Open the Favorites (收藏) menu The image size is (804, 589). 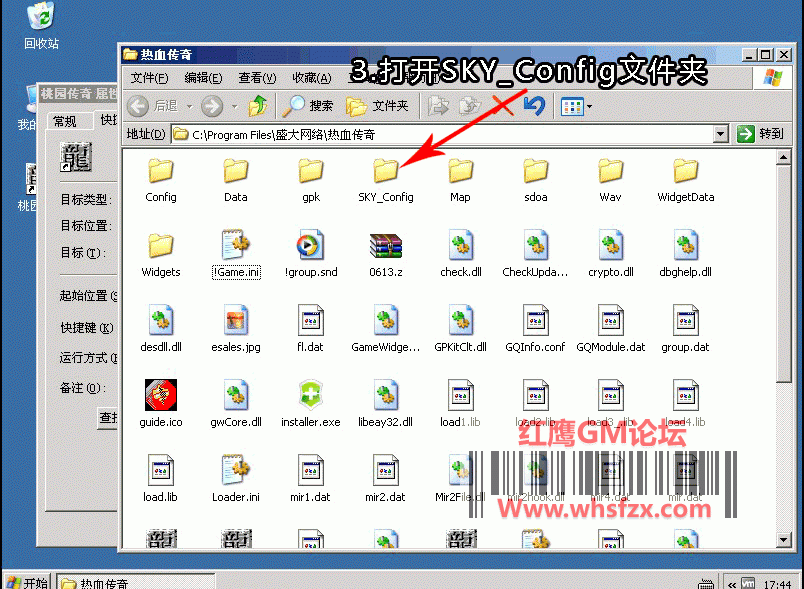pyautogui.click(x=312, y=78)
